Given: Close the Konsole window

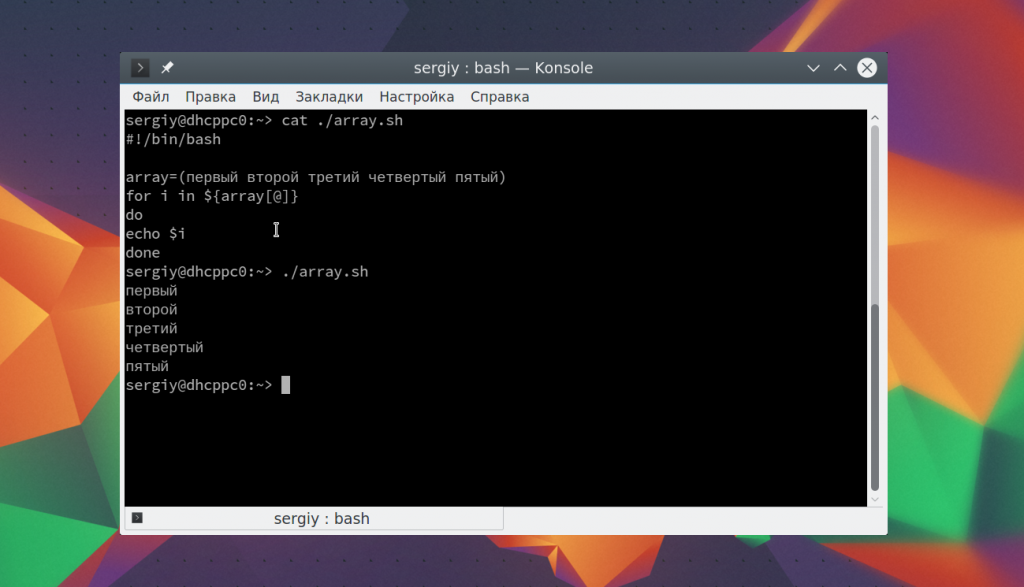Looking at the screenshot, I should [x=867, y=68].
